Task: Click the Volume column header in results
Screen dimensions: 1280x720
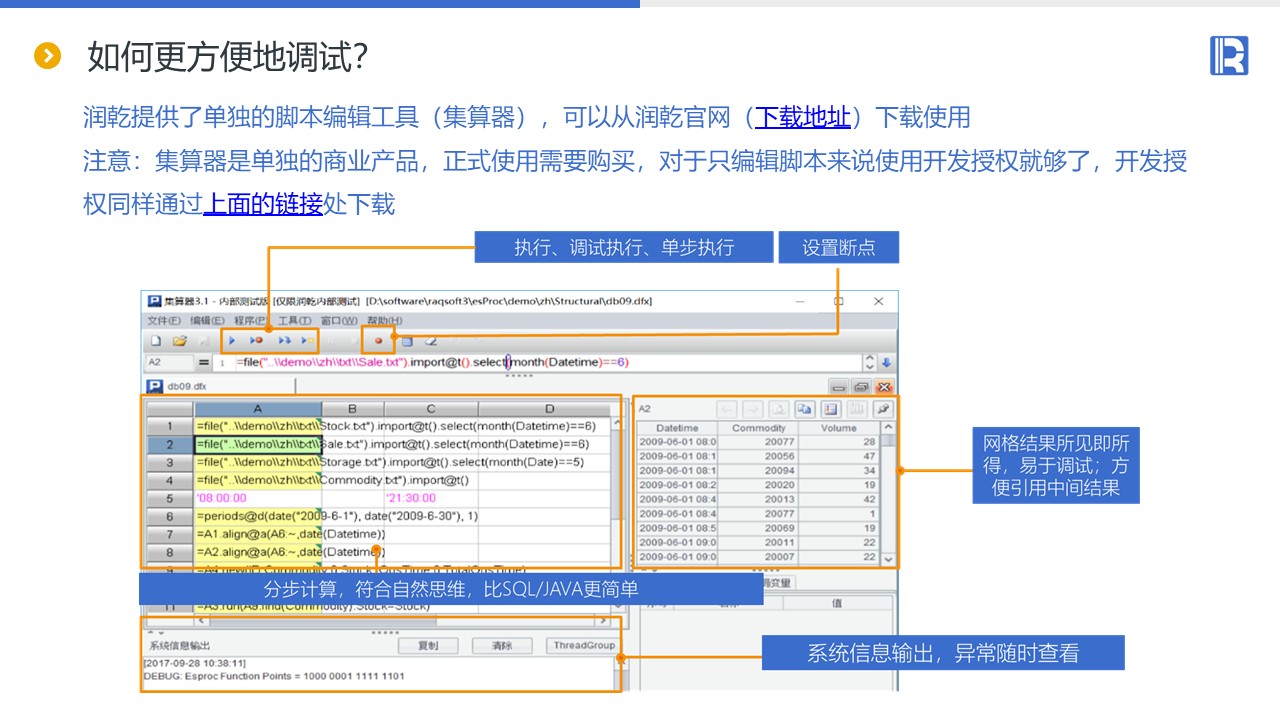Action: coord(839,428)
